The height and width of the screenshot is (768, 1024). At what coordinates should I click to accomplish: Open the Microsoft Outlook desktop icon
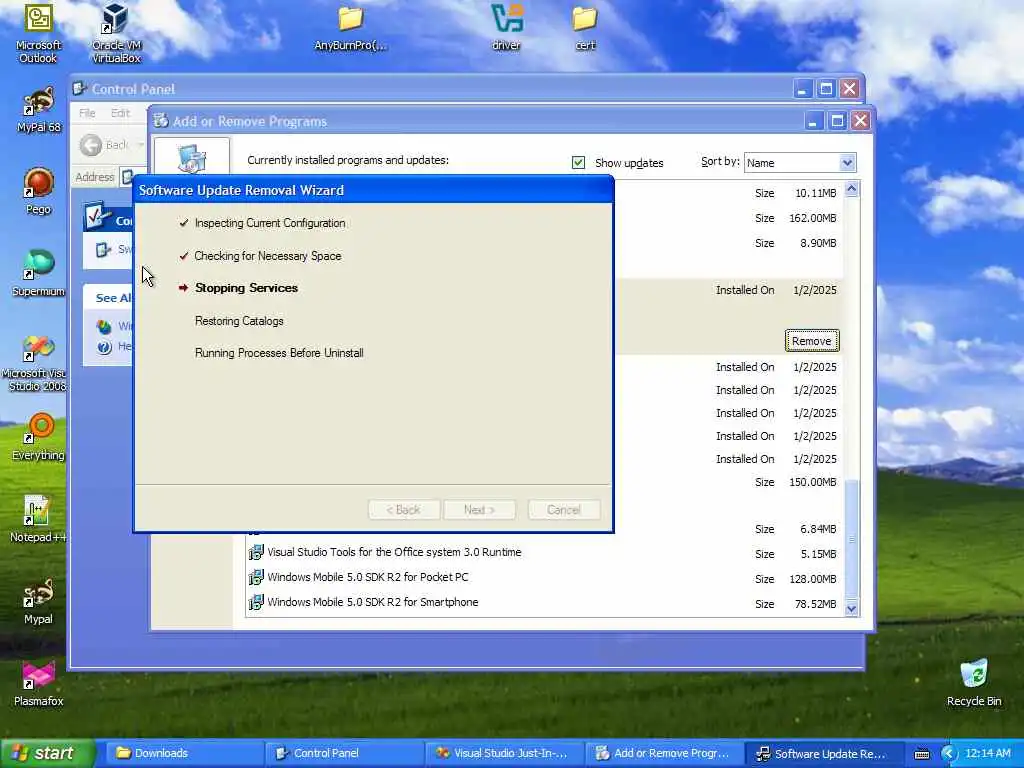pos(38,33)
